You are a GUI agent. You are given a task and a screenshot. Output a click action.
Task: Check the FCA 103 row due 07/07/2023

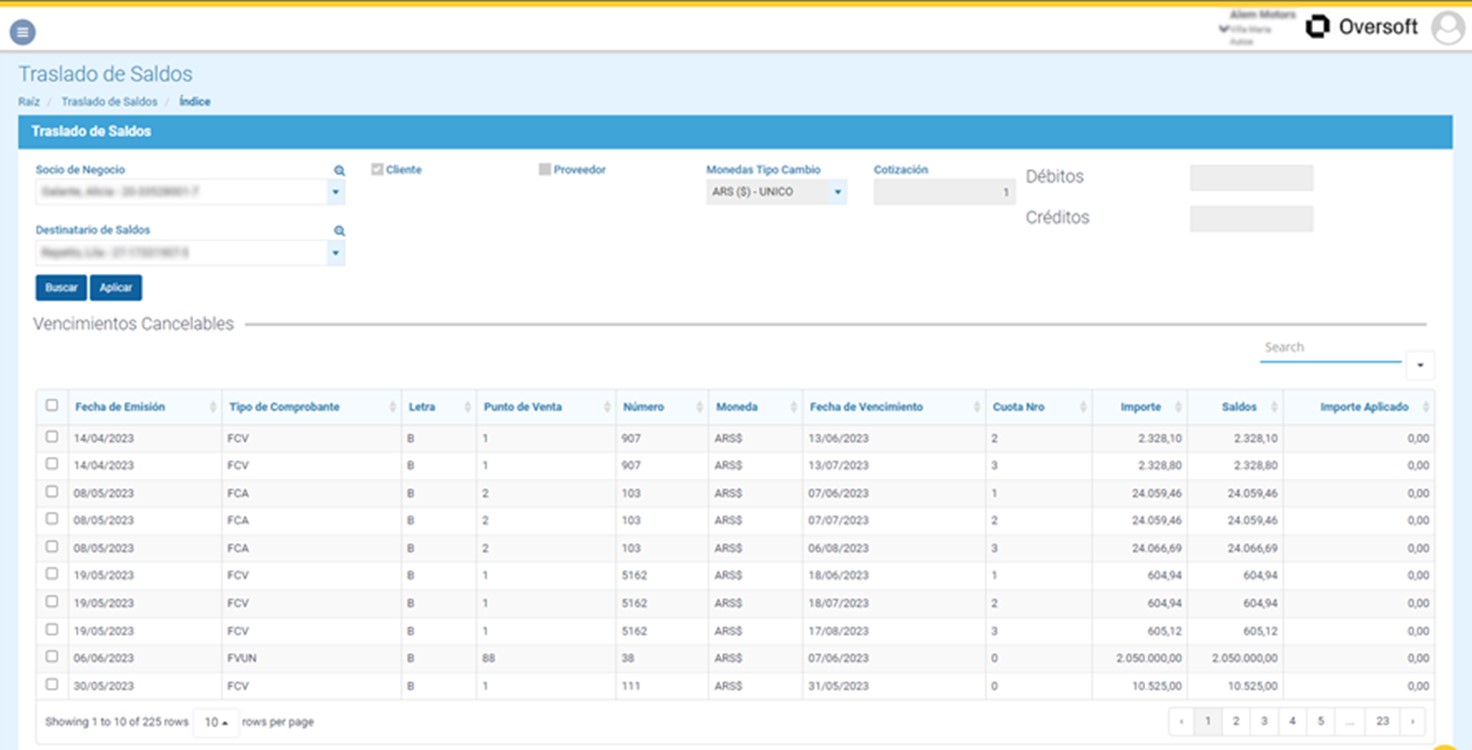(x=52, y=519)
